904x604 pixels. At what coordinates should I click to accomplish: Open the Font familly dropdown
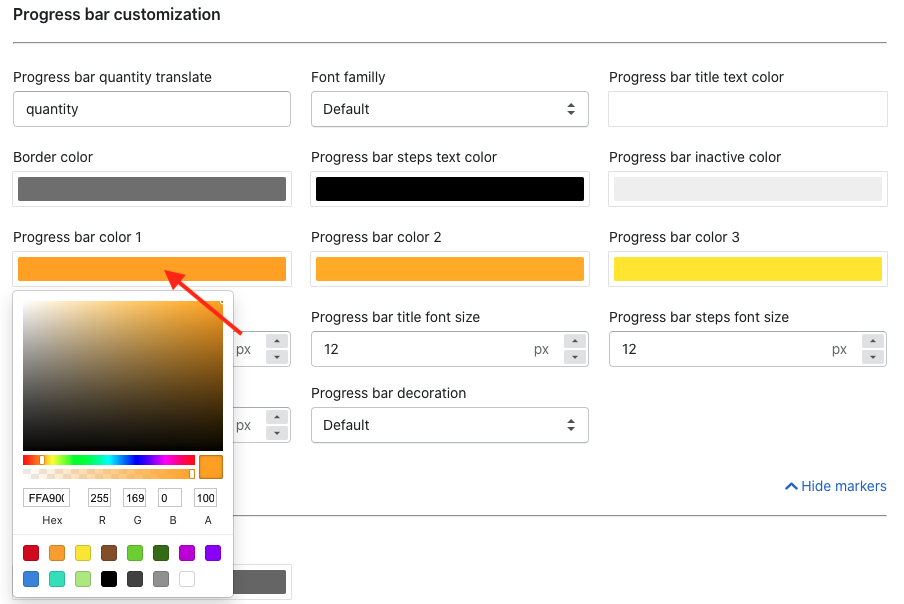point(449,109)
